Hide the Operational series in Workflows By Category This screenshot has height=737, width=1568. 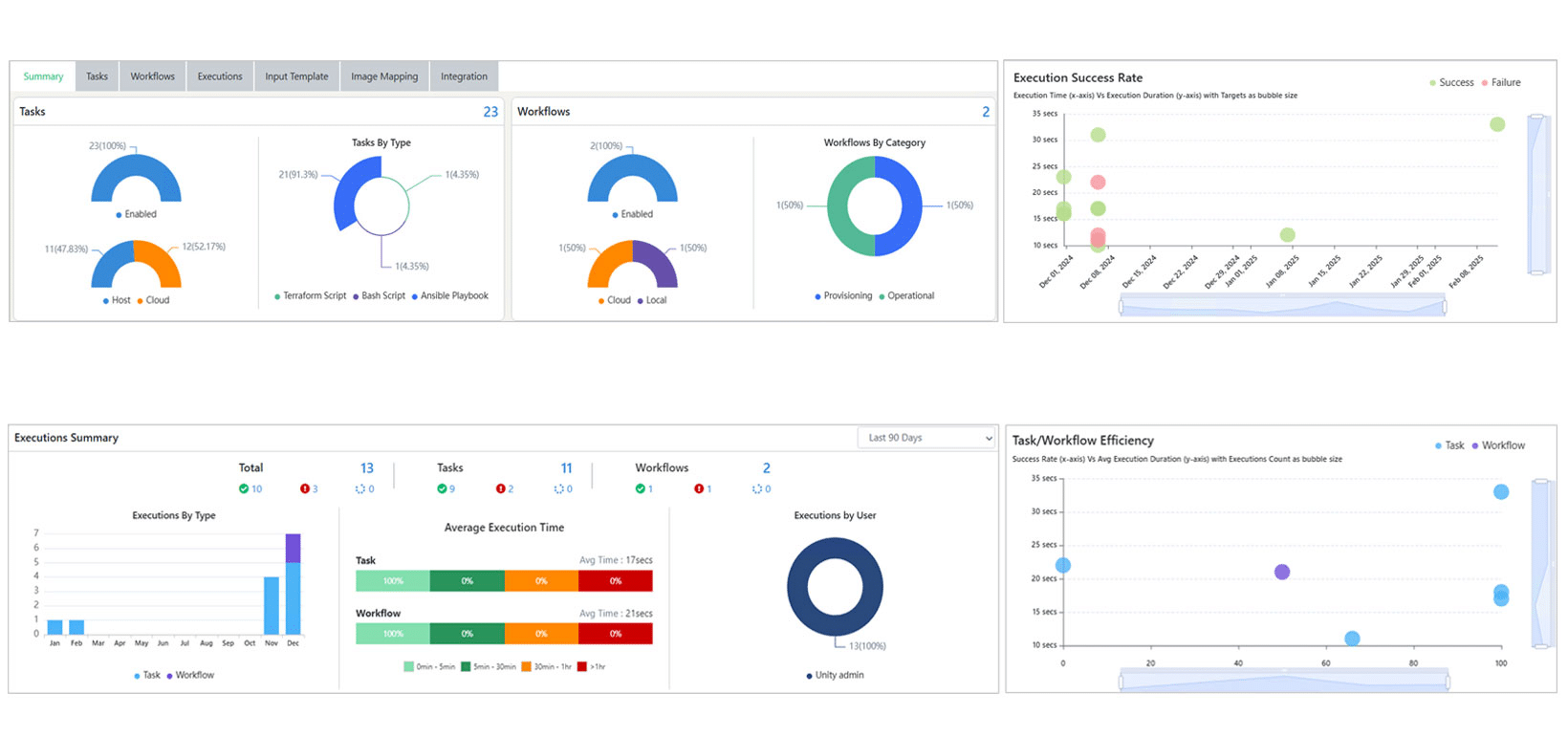tap(905, 296)
